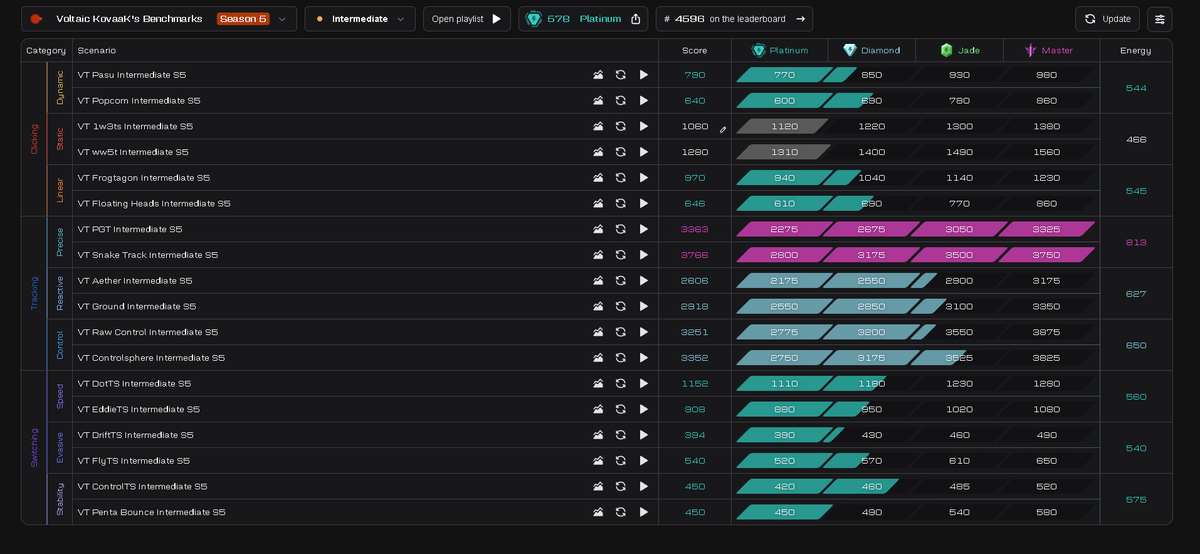Click the 3363 score for VT PGT
The width and height of the screenshot is (1200, 554).
point(695,229)
